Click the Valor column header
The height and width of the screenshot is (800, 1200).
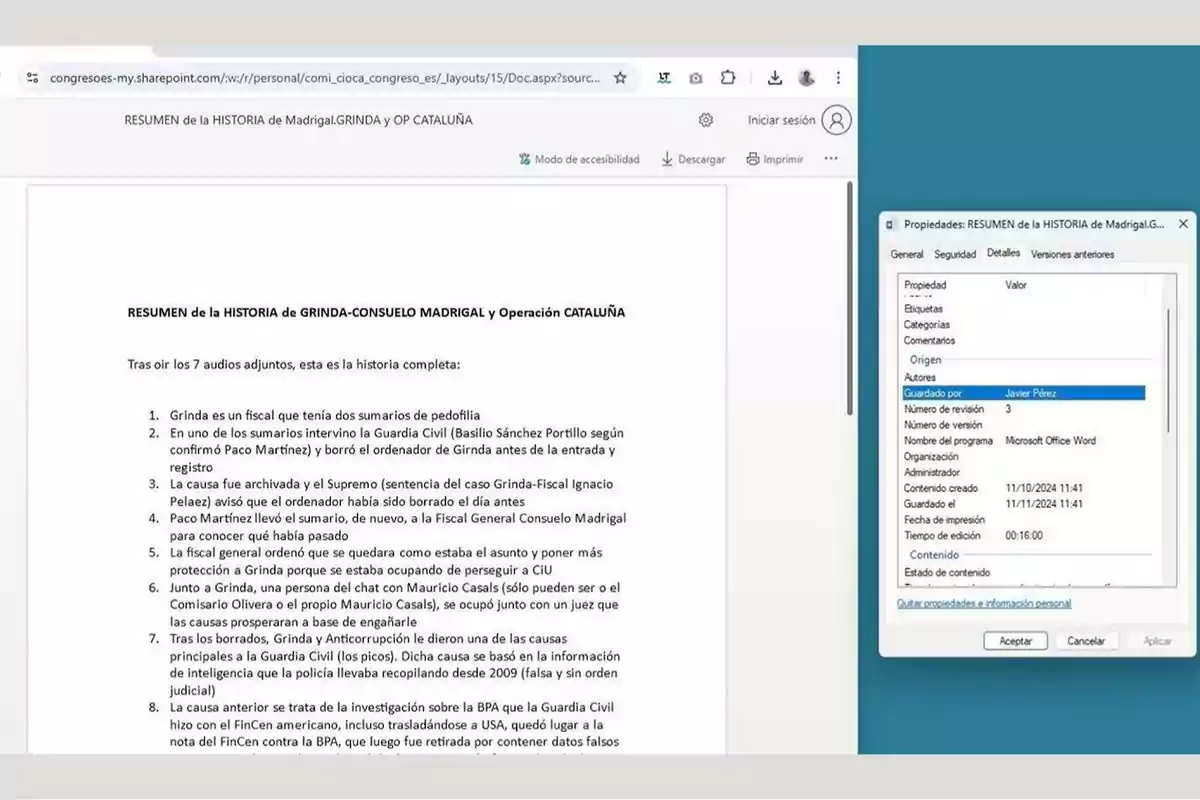[1016, 285]
